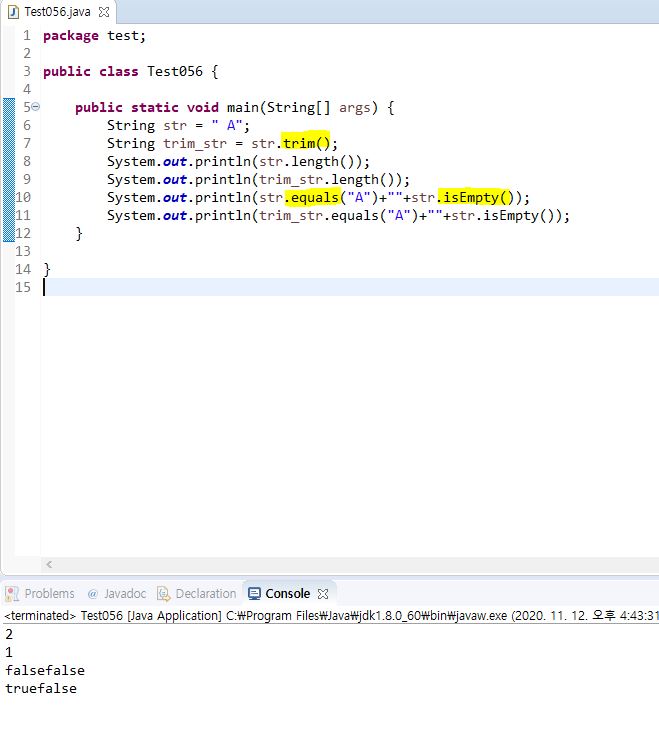The width and height of the screenshot is (659, 749).
Task: Click console output line '2'
Action: tap(9, 634)
